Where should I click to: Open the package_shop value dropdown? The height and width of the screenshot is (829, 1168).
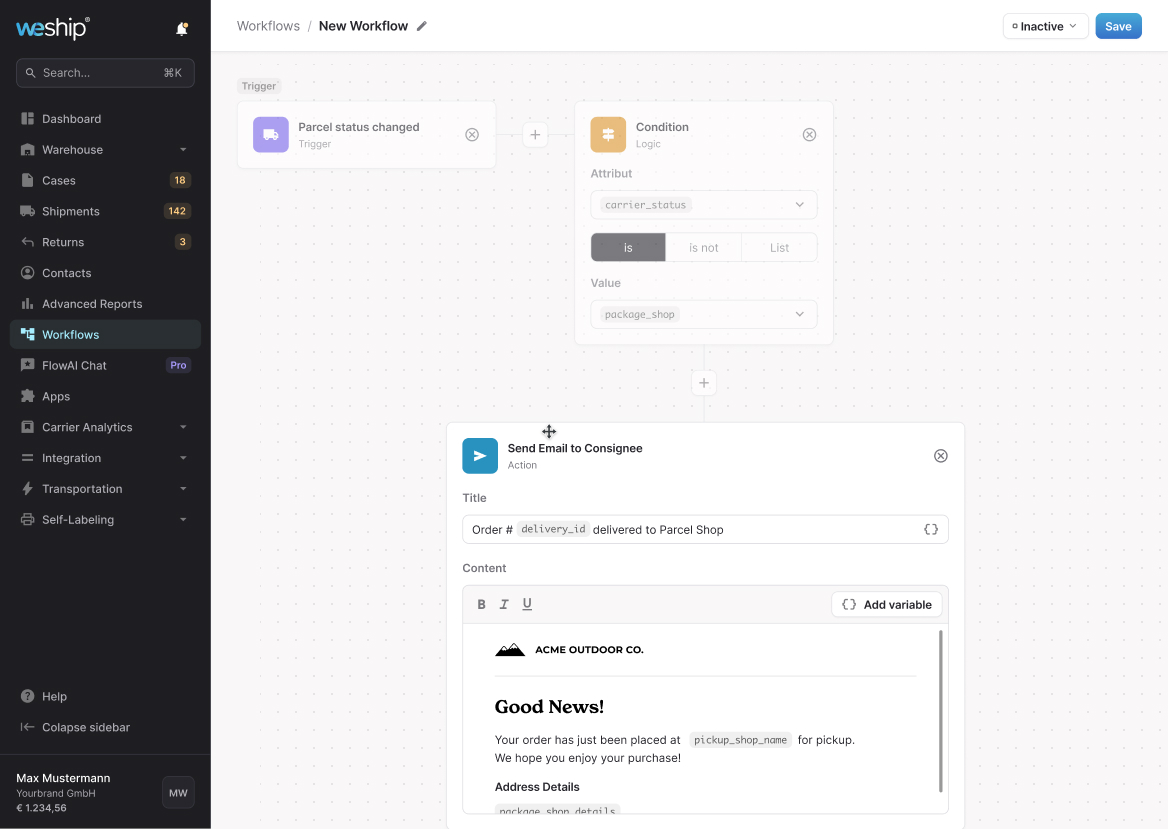[x=703, y=313]
